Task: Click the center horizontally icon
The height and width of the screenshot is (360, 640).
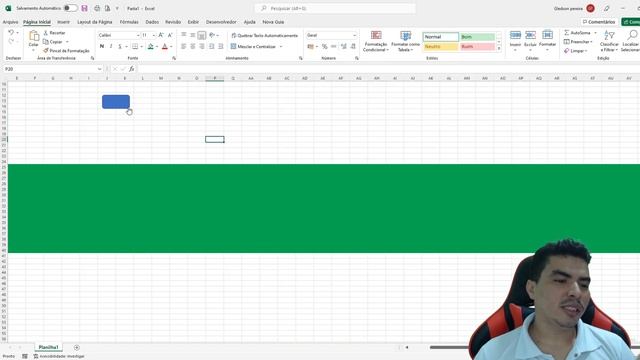Action: click(193, 47)
